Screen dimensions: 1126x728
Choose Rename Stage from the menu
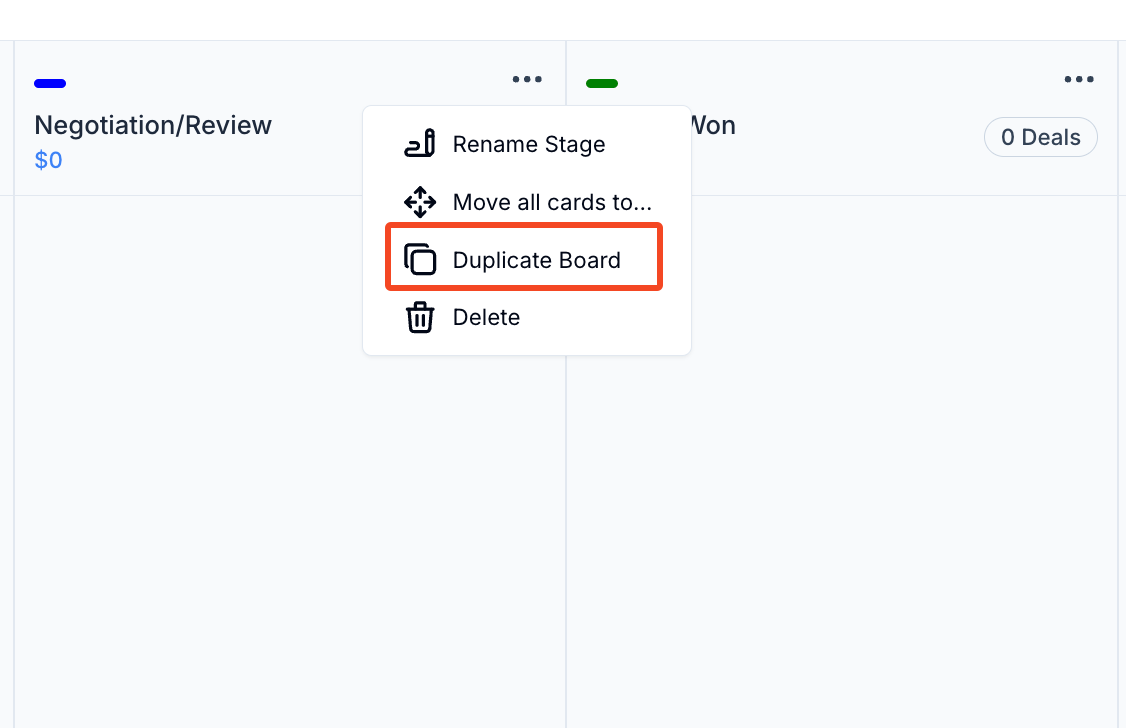point(529,144)
